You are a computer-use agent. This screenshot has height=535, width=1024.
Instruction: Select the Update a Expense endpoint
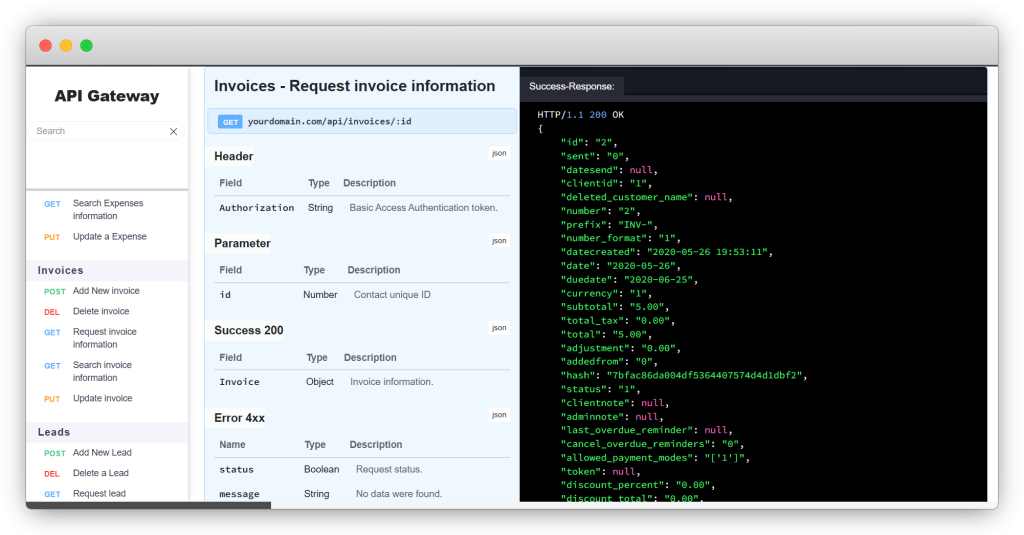[109, 237]
